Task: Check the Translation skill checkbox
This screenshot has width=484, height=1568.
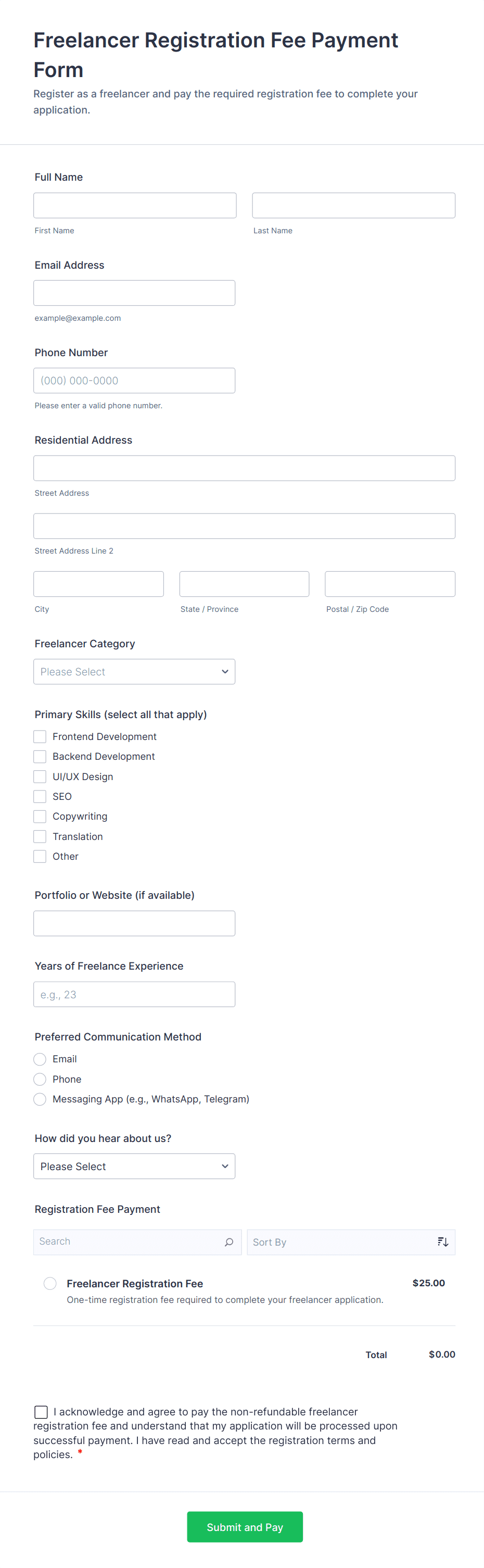Action: [40, 836]
